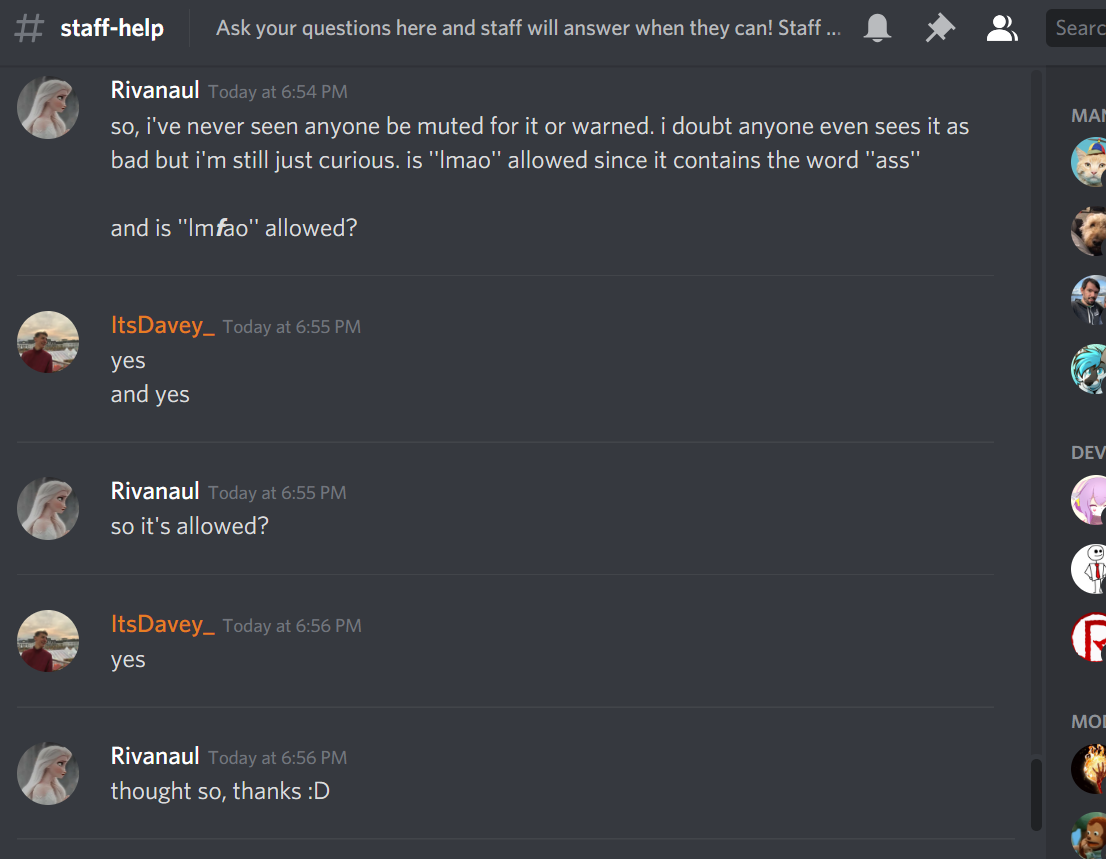The width and height of the screenshot is (1106, 859).
Task: Show pinned messages with pin icon
Action: (x=940, y=28)
